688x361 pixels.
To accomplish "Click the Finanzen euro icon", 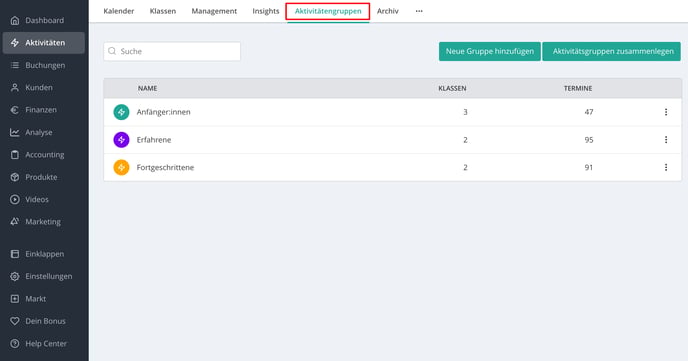I will click(15, 110).
